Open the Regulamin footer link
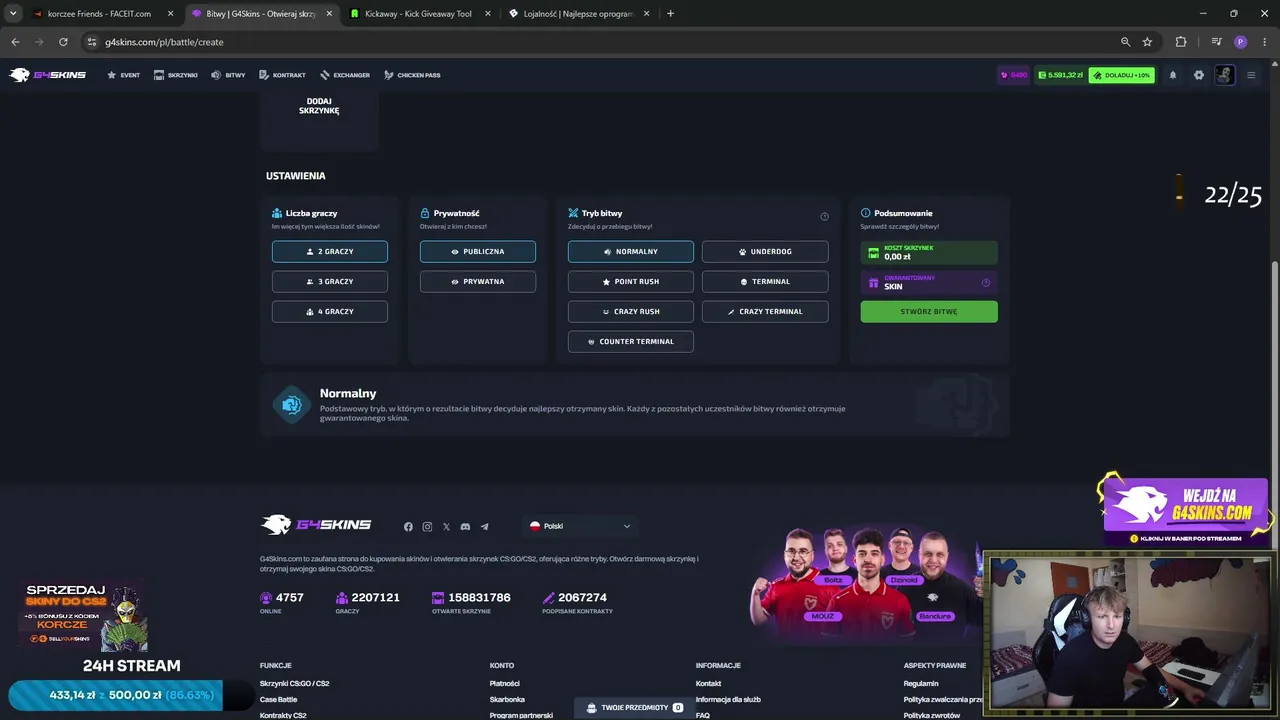The image size is (1280, 720). (x=921, y=684)
